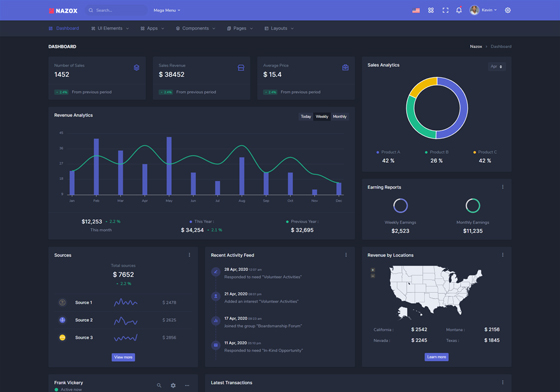This screenshot has height=392, width=560.
Task: Open the UI Elements menu
Action: pos(110,28)
